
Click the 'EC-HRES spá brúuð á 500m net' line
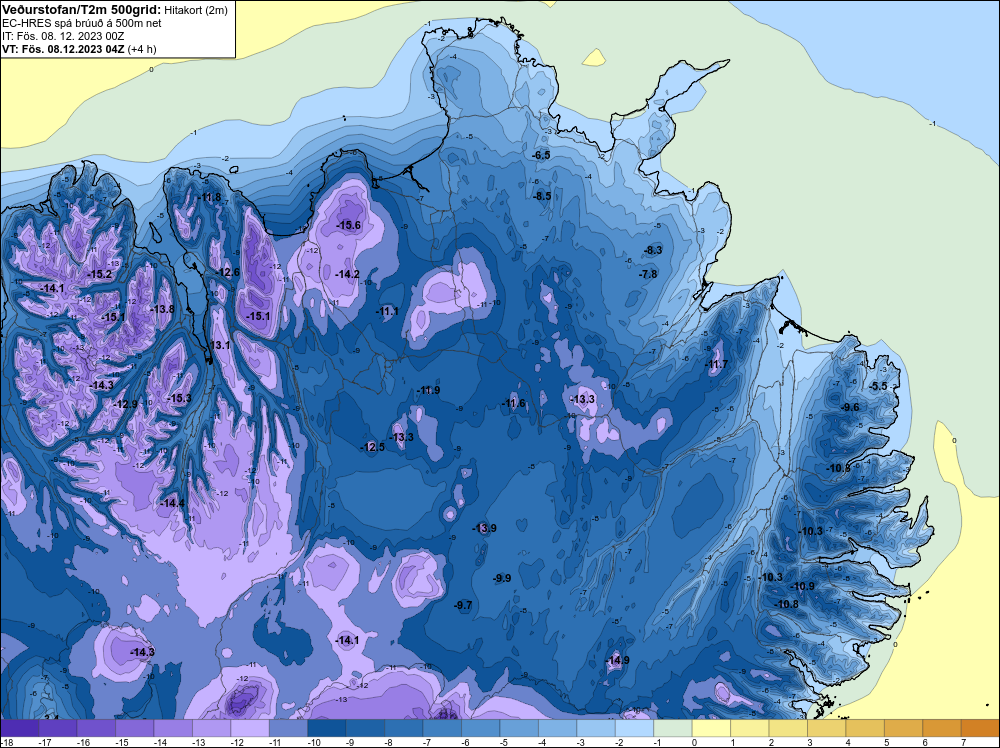point(82,23)
